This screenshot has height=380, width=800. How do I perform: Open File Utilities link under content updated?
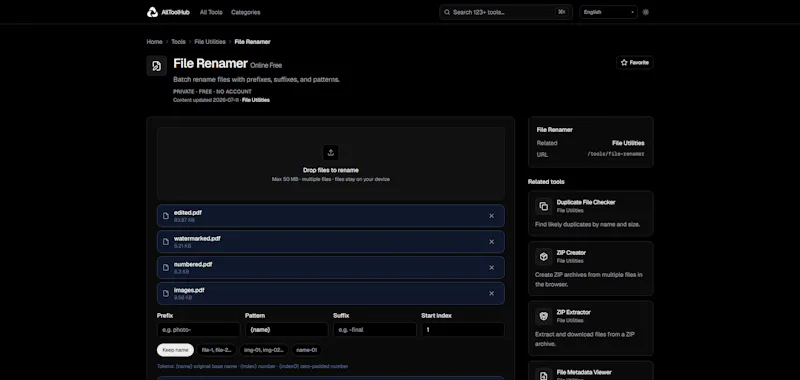[x=256, y=100]
